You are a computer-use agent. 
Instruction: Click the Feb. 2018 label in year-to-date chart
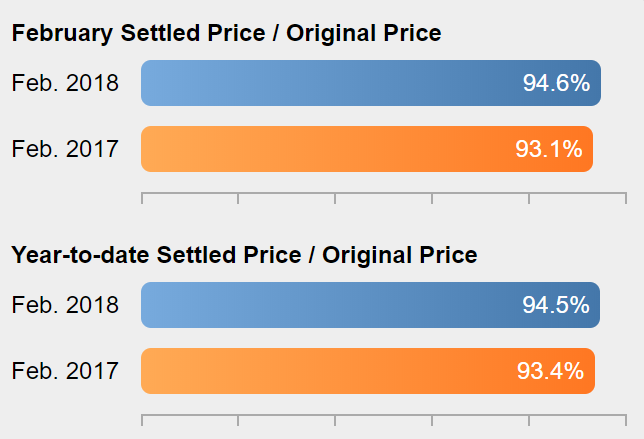tap(65, 305)
